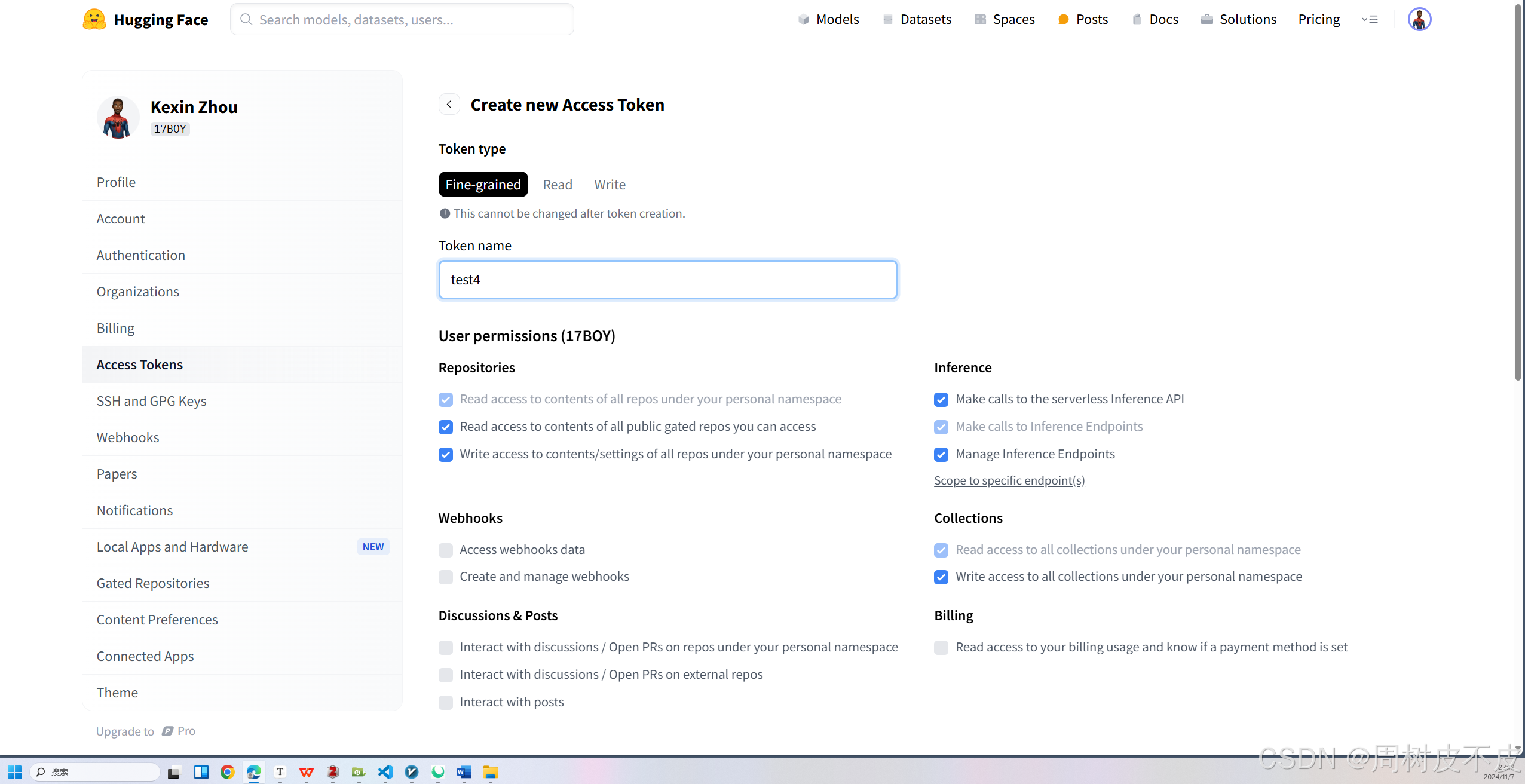Select the Read token type
This screenshot has width=1525, height=784.
click(558, 185)
